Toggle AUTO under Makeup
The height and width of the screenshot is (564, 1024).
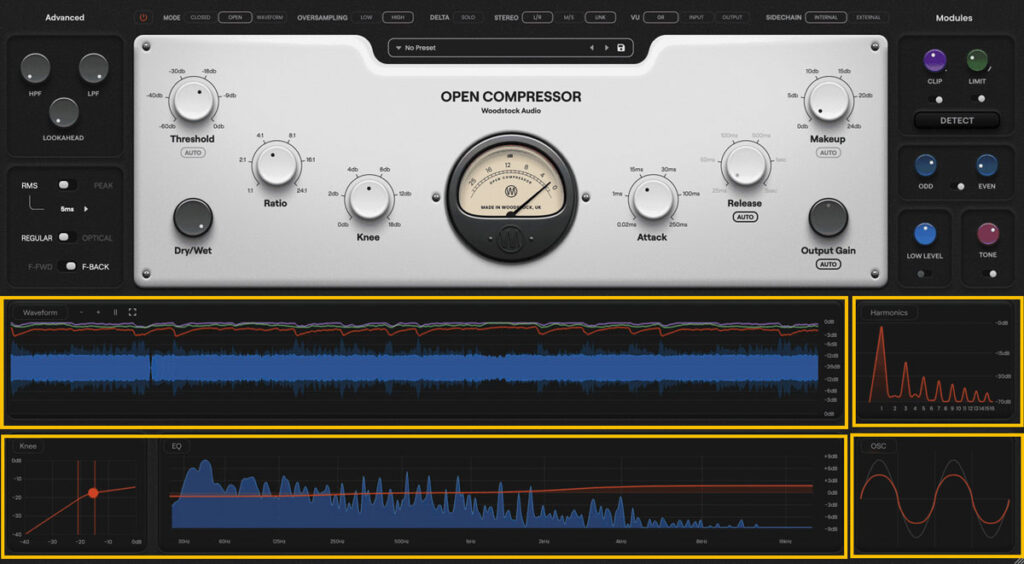point(828,153)
